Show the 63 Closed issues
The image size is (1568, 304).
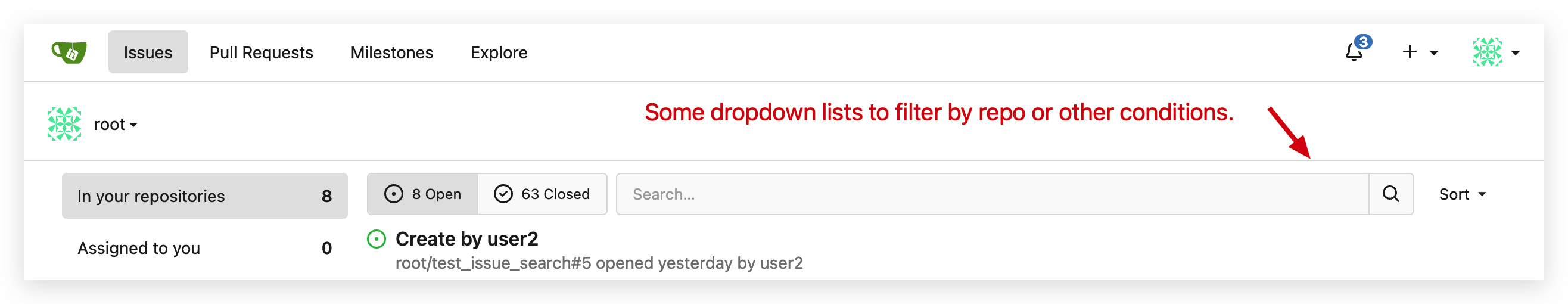[542, 194]
